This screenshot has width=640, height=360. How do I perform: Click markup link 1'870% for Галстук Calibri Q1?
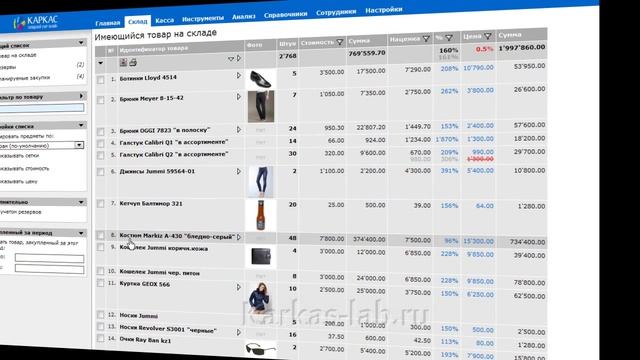tap(447, 139)
